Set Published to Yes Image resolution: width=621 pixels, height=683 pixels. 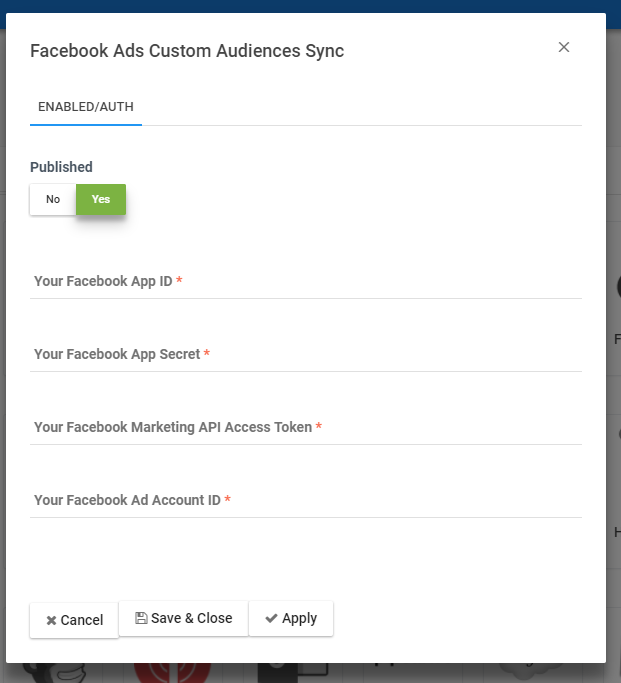click(101, 199)
